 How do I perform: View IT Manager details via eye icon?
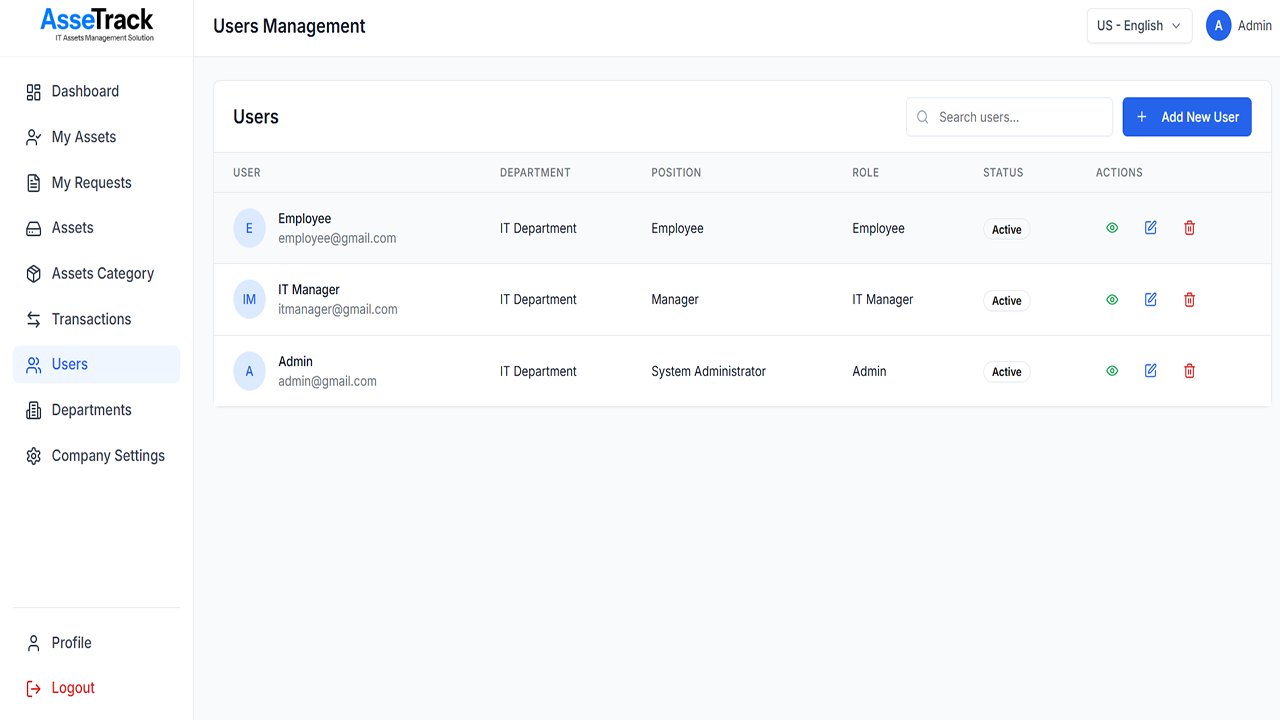click(x=1112, y=299)
